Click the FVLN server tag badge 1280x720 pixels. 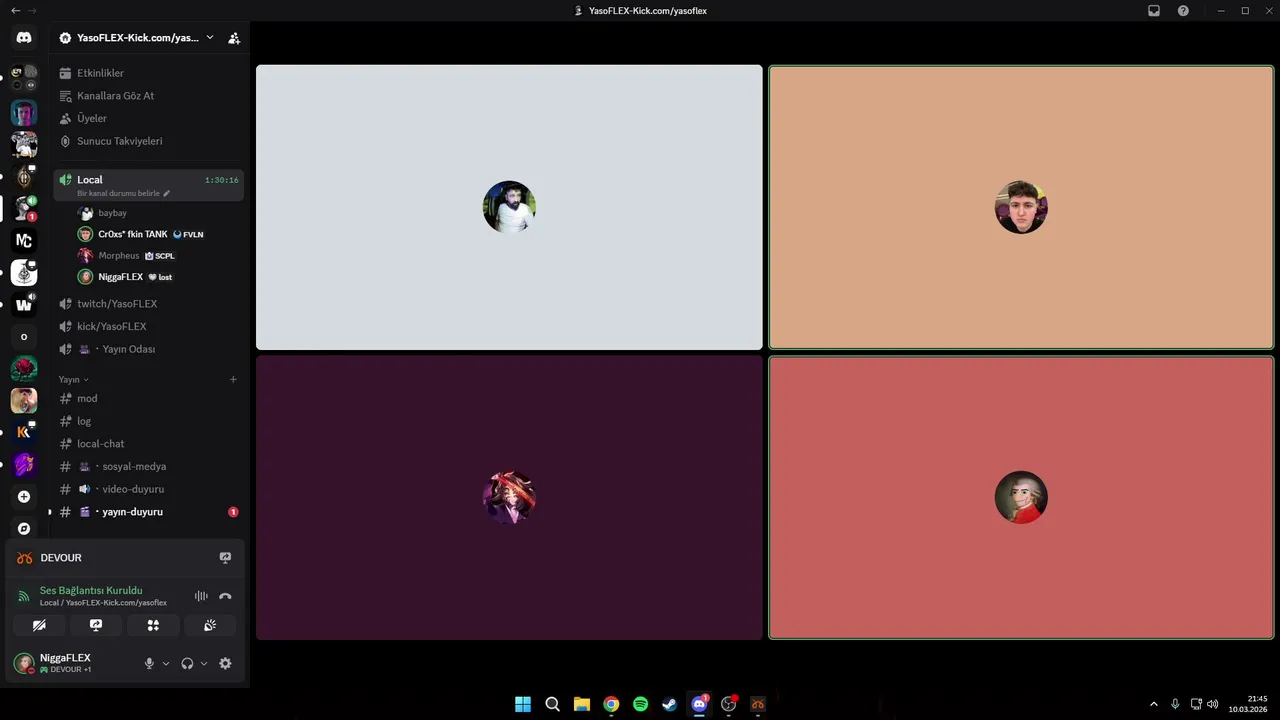click(x=188, y=234)
